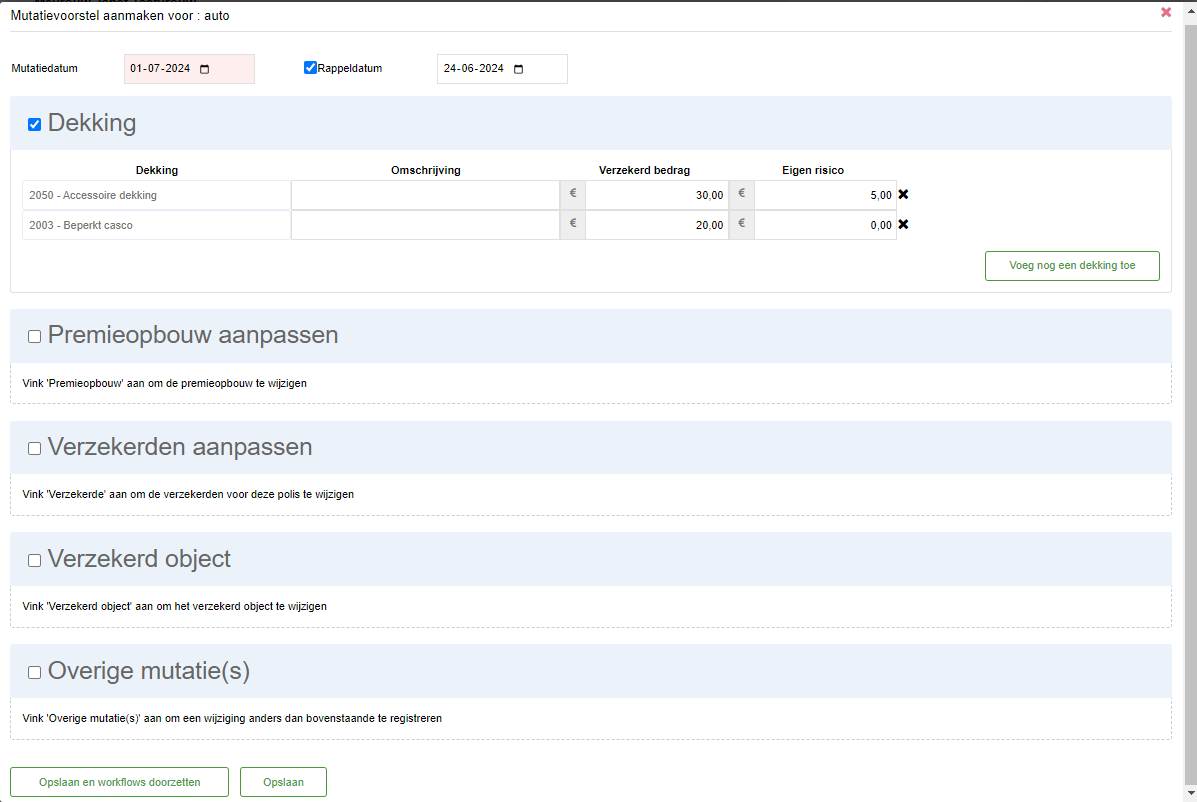Click the hint text about Overige mutatie(s)
Screen dimensions: 1197x802
pos(232,718)
